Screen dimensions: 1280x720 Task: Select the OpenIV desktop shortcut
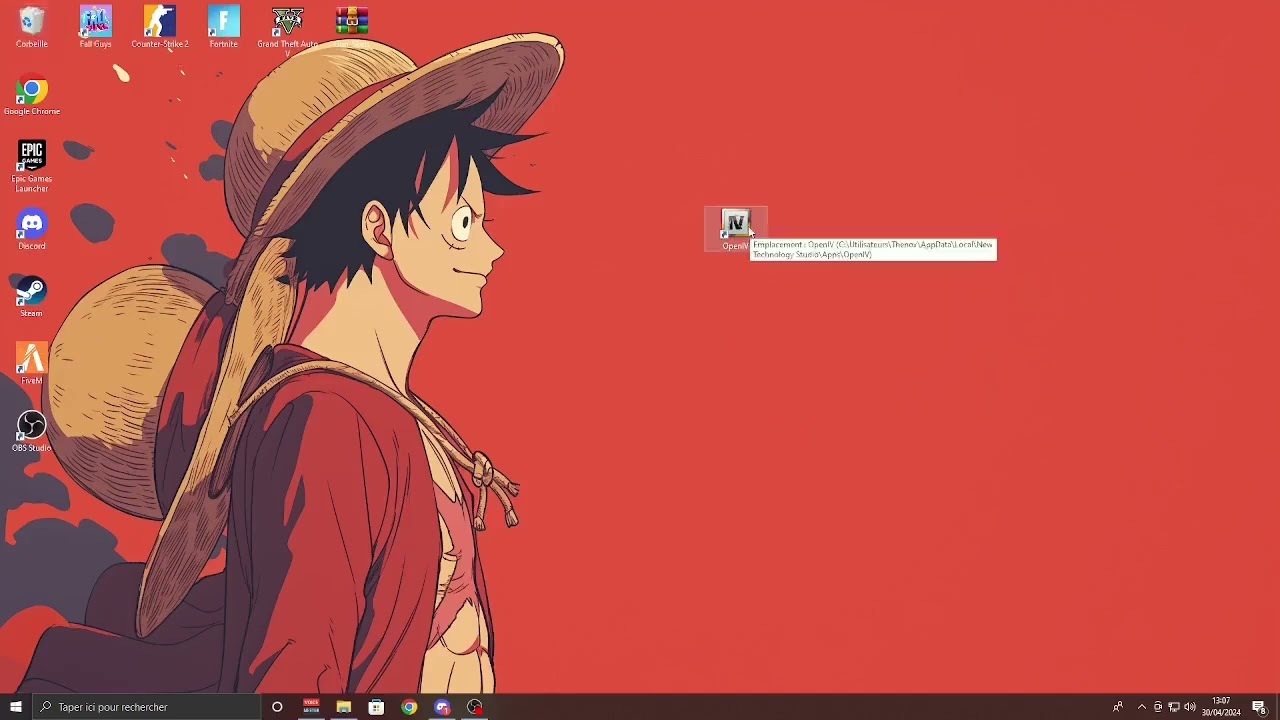[736, 230]
